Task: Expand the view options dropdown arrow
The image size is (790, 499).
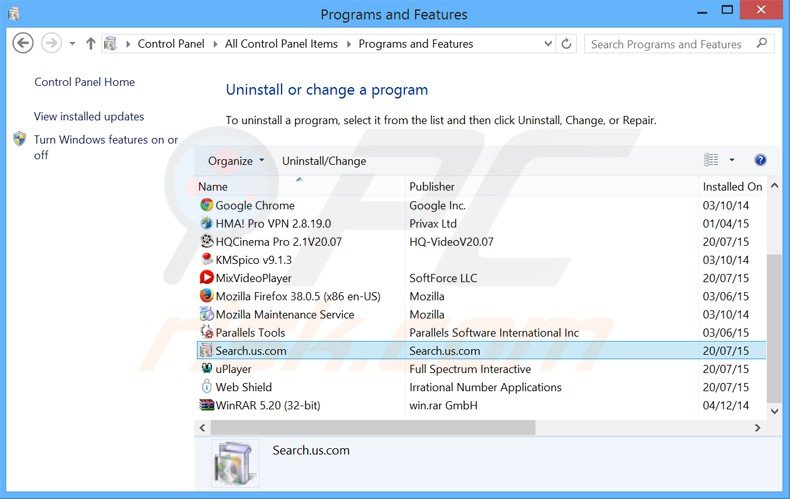Action: point(732,160)
